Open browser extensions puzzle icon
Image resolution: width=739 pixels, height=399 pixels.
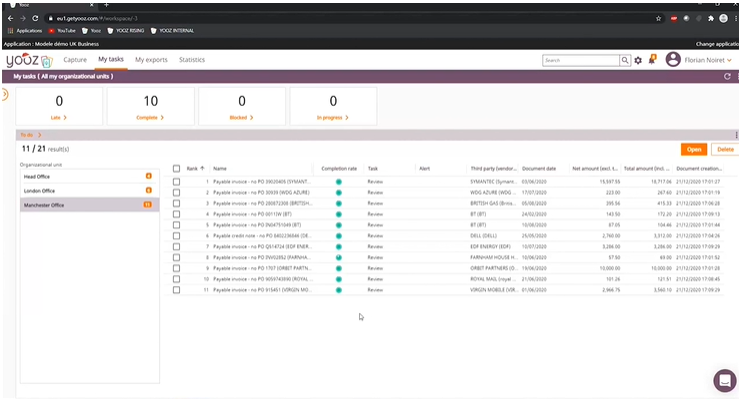coord(711,18)
